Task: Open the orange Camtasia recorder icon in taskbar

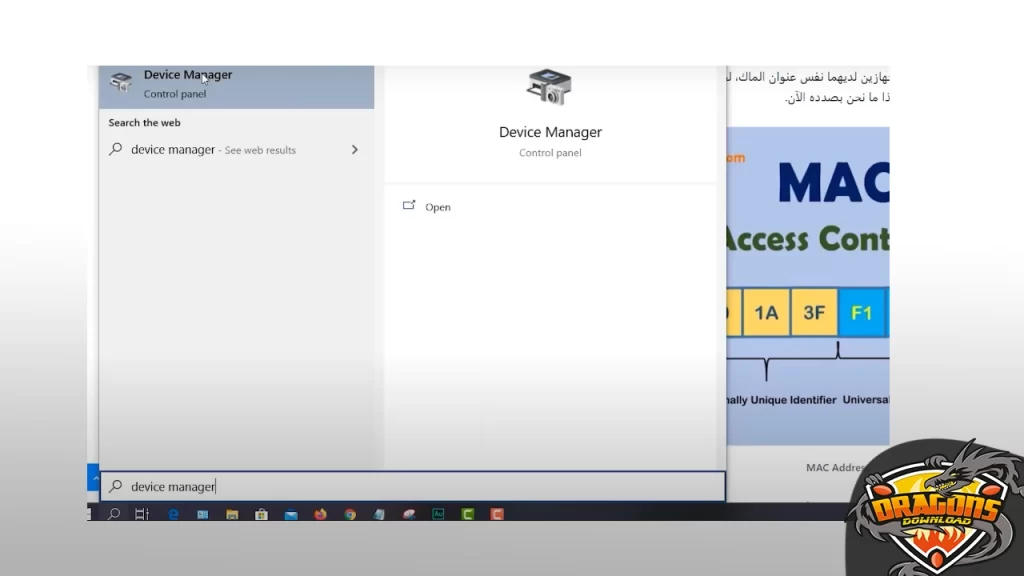Action: [496, 514]
